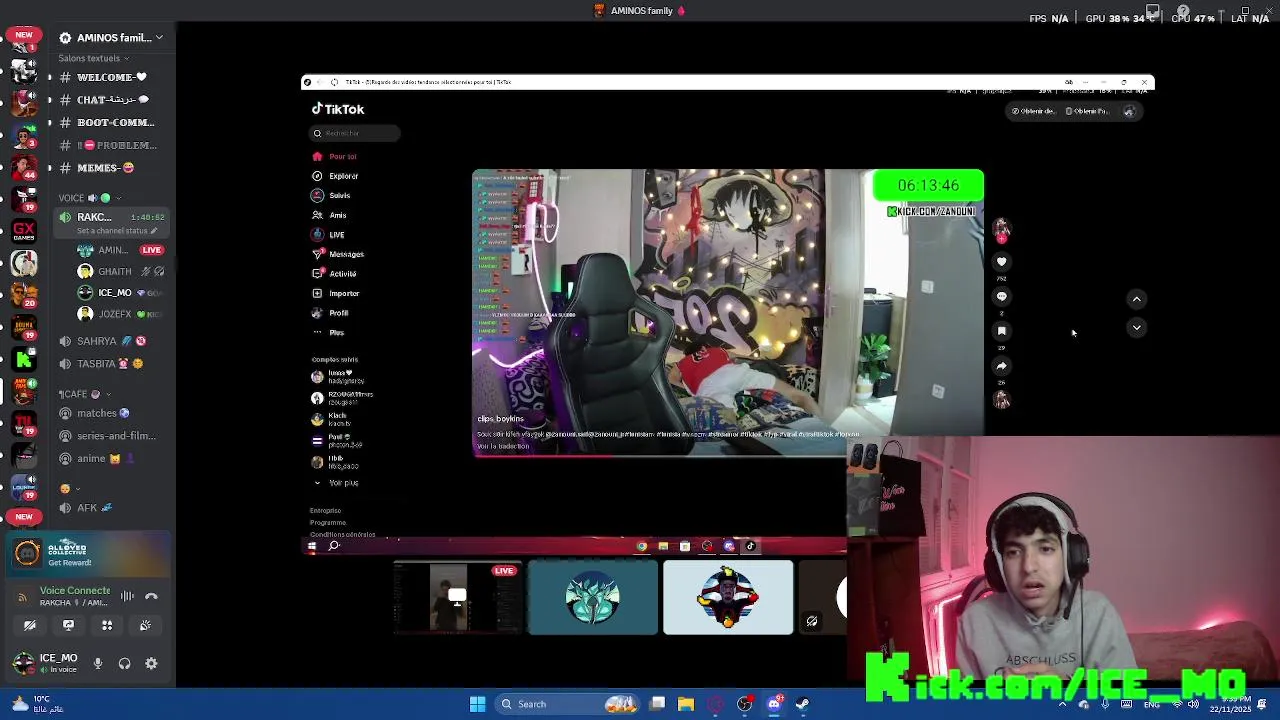The width and height of the screenshot is (1280, 720).
Task: Collapse the VOICE category
Action: pyautogui.click(x=88, y=198)
